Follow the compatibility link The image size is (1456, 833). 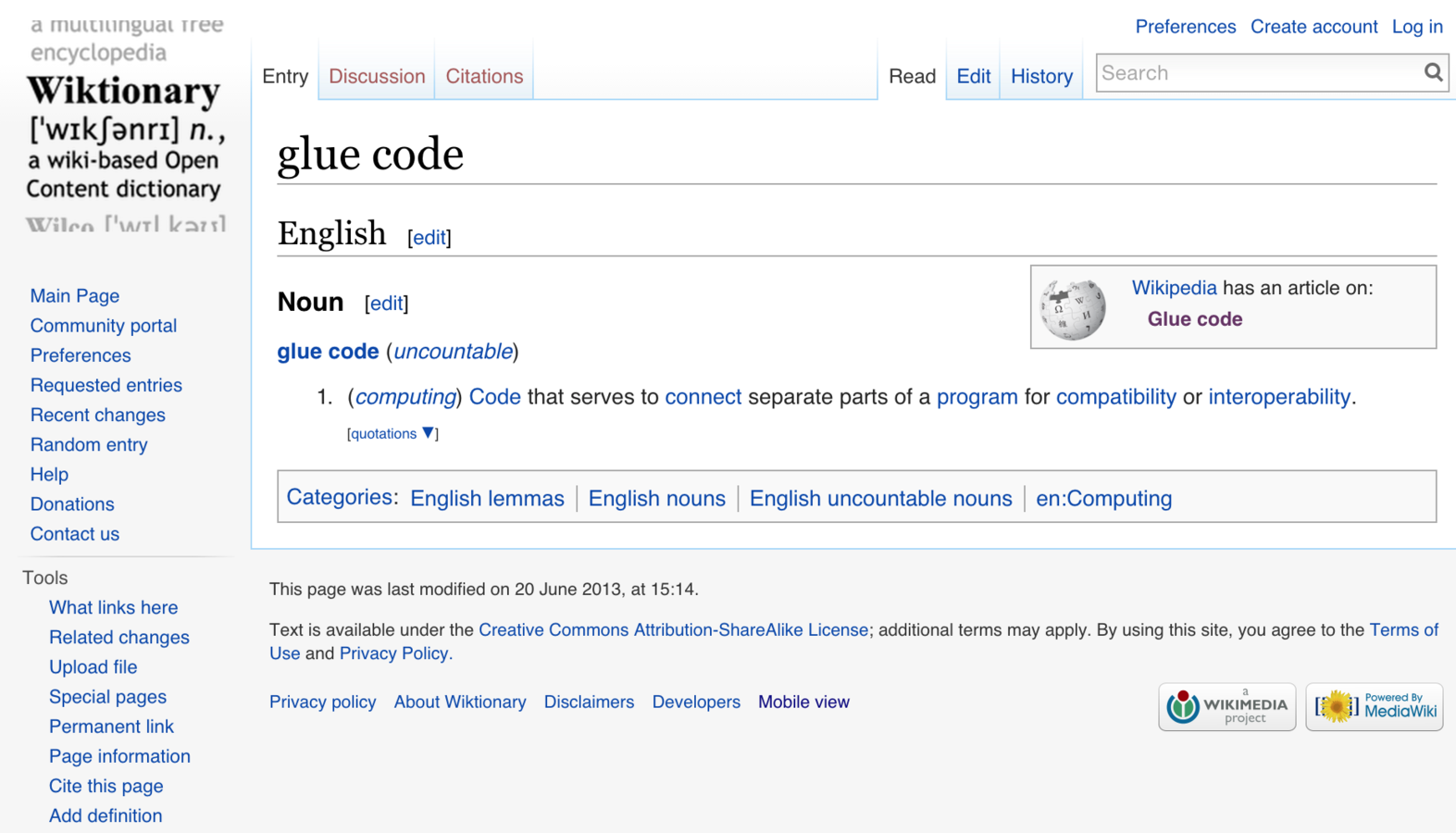1115,397
